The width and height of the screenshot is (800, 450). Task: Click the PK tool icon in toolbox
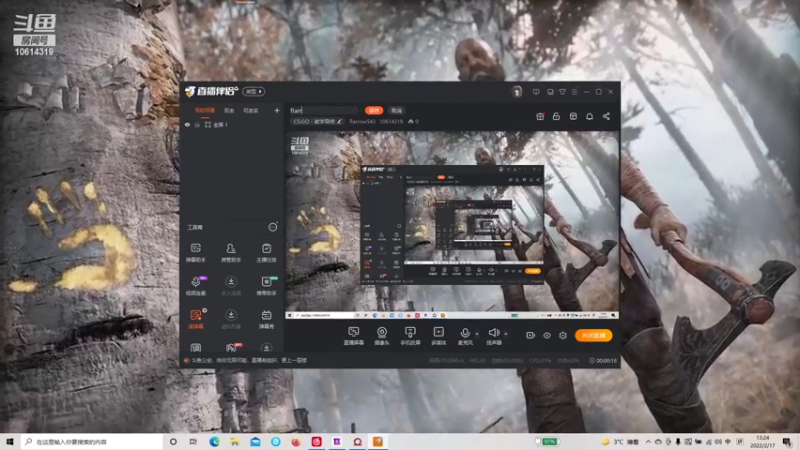pos(231,348)
